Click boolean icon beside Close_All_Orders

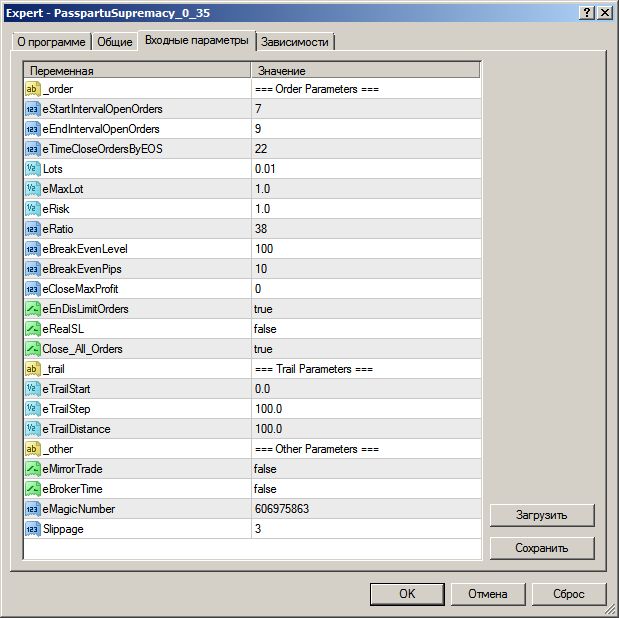[33, 349]
